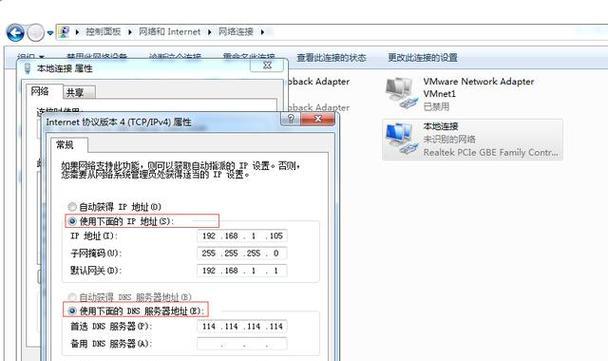The height and width of the screenshot is (361, 608).
Task: Select 自动获得 DNS 服务器地址 radio button
Action: click(72, 297)
